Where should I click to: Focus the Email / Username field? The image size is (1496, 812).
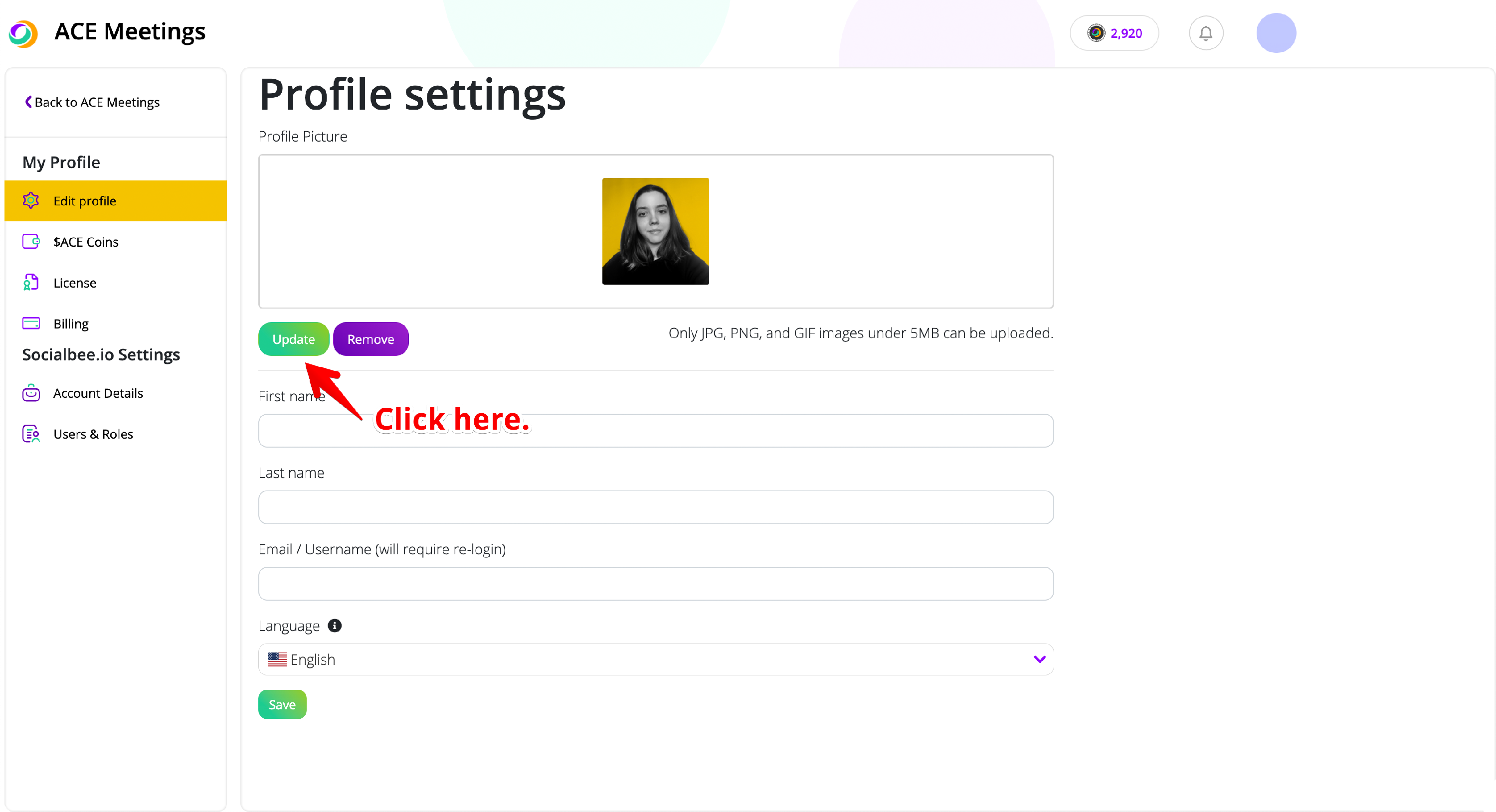click(655, 584)
